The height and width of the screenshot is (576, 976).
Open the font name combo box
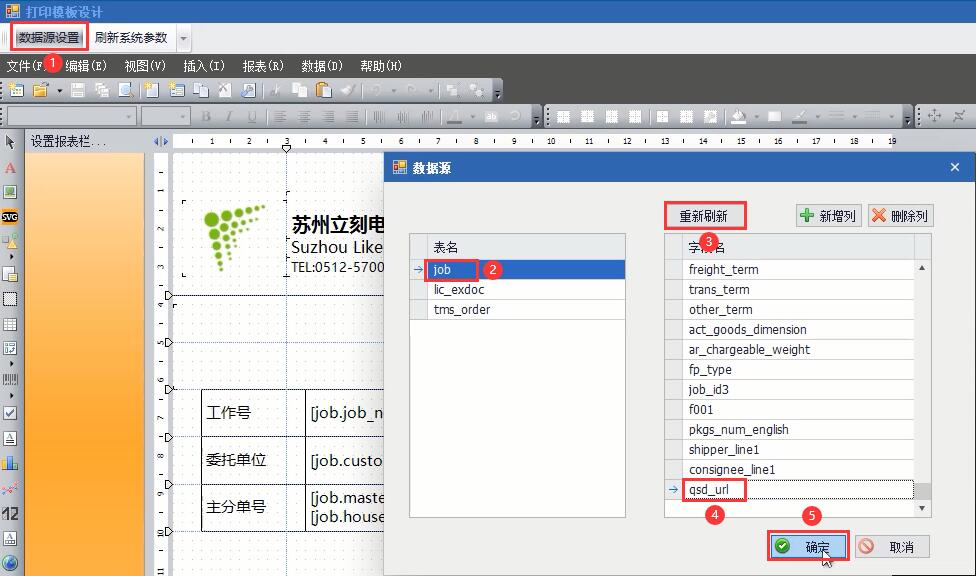72,116
